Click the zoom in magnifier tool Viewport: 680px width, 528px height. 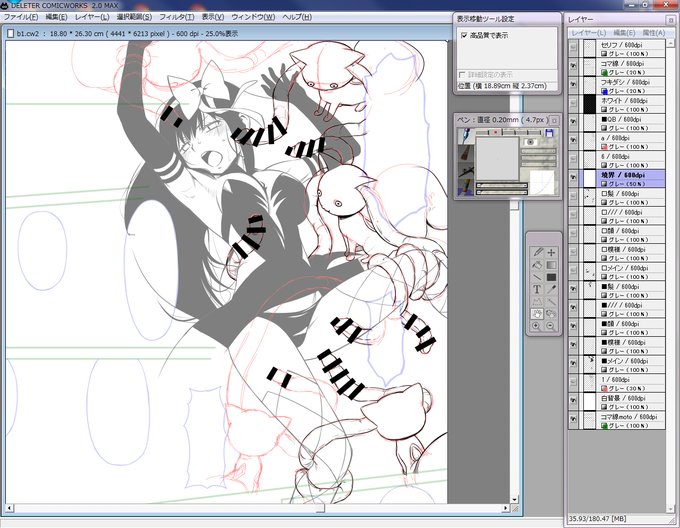537,326
